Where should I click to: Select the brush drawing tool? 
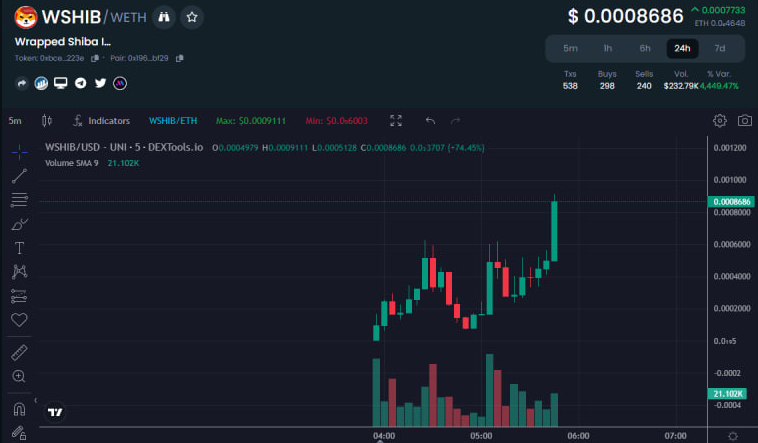point(19,224)
